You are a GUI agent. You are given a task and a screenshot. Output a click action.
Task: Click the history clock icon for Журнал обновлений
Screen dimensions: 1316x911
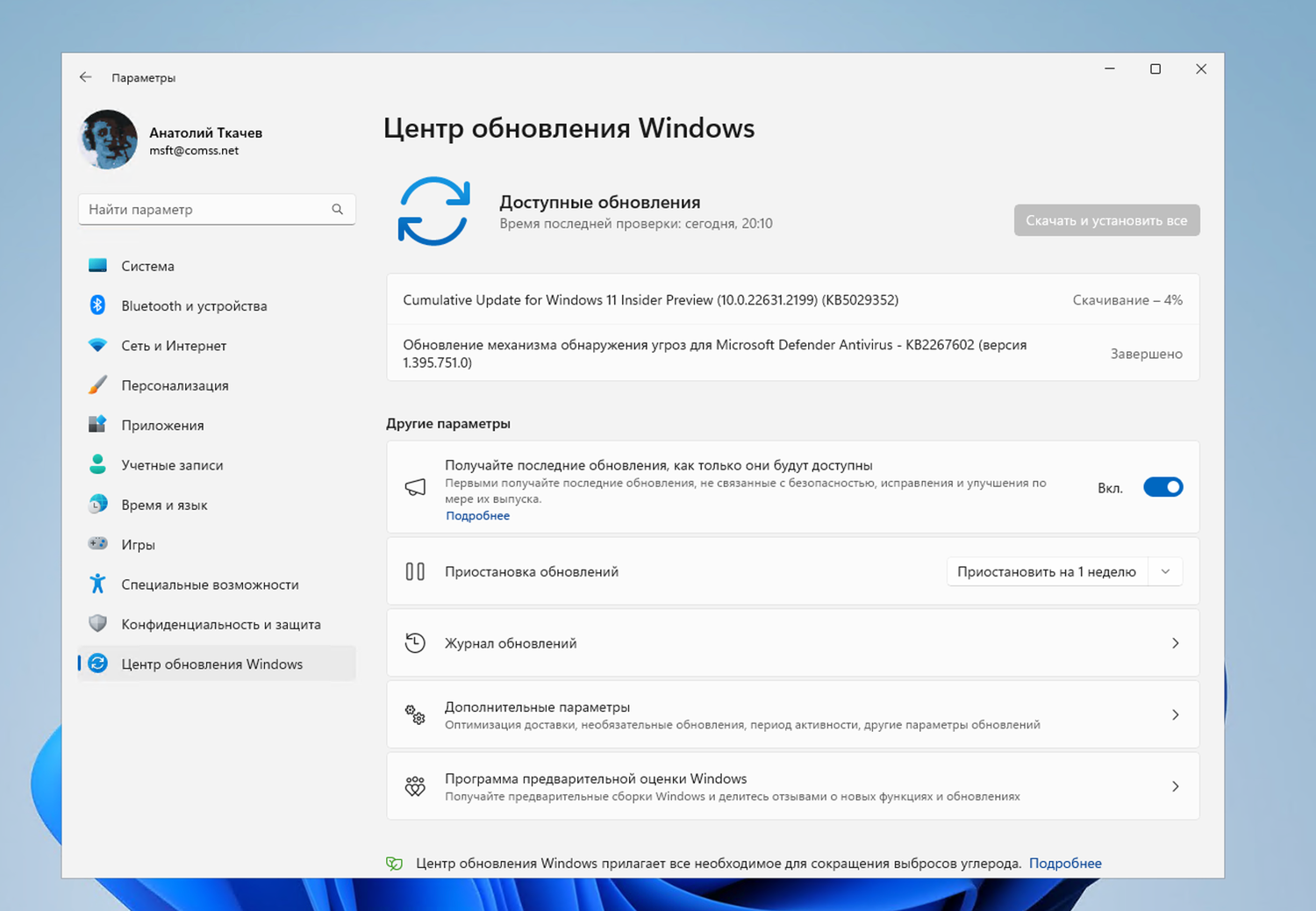[x=415, y=642]
